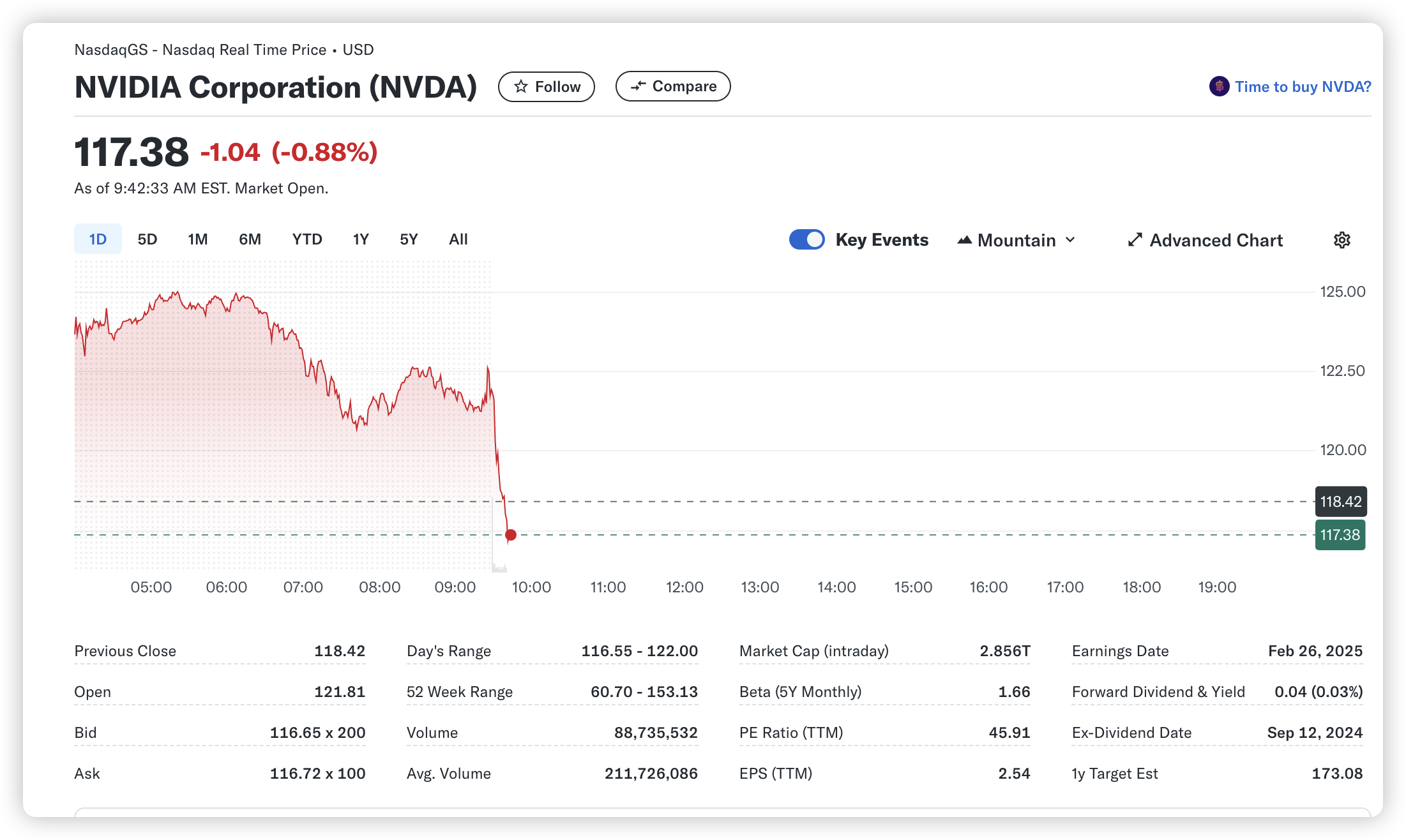Open chart settings gear icon
The image size is (1406, 840).
click(x=1342, y=240)
